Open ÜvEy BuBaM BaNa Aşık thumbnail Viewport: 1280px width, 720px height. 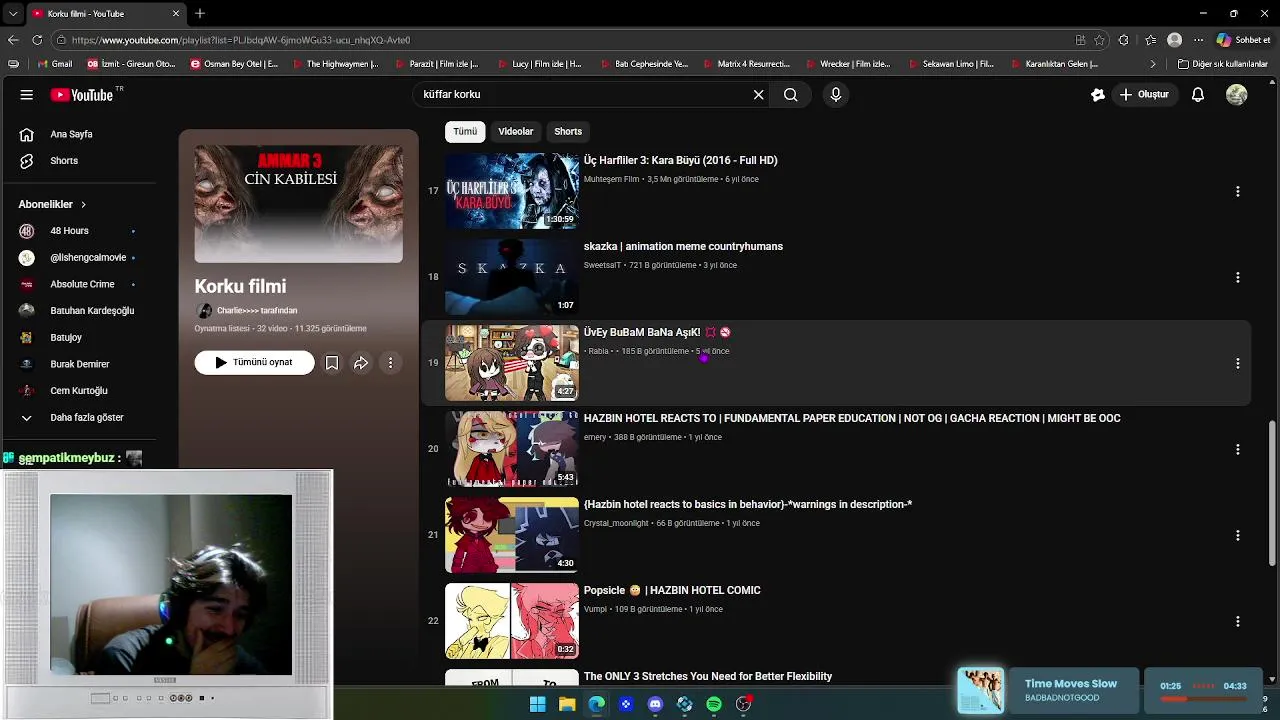coord(512,363)
